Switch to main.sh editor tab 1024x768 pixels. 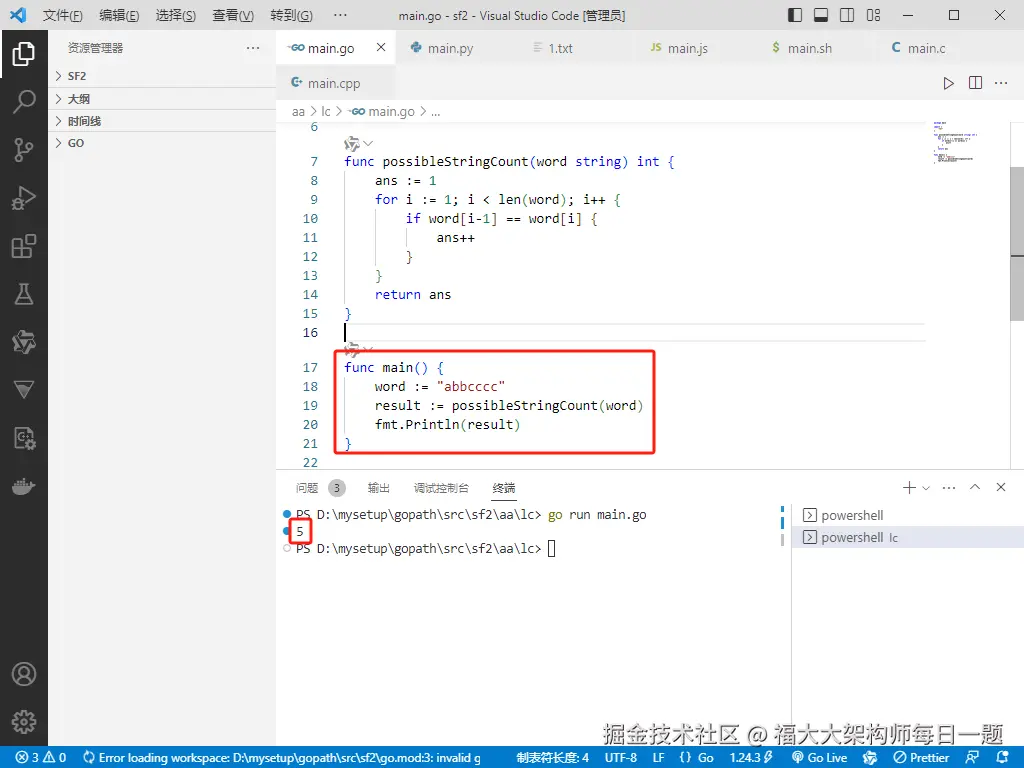(x=809, y=48)
